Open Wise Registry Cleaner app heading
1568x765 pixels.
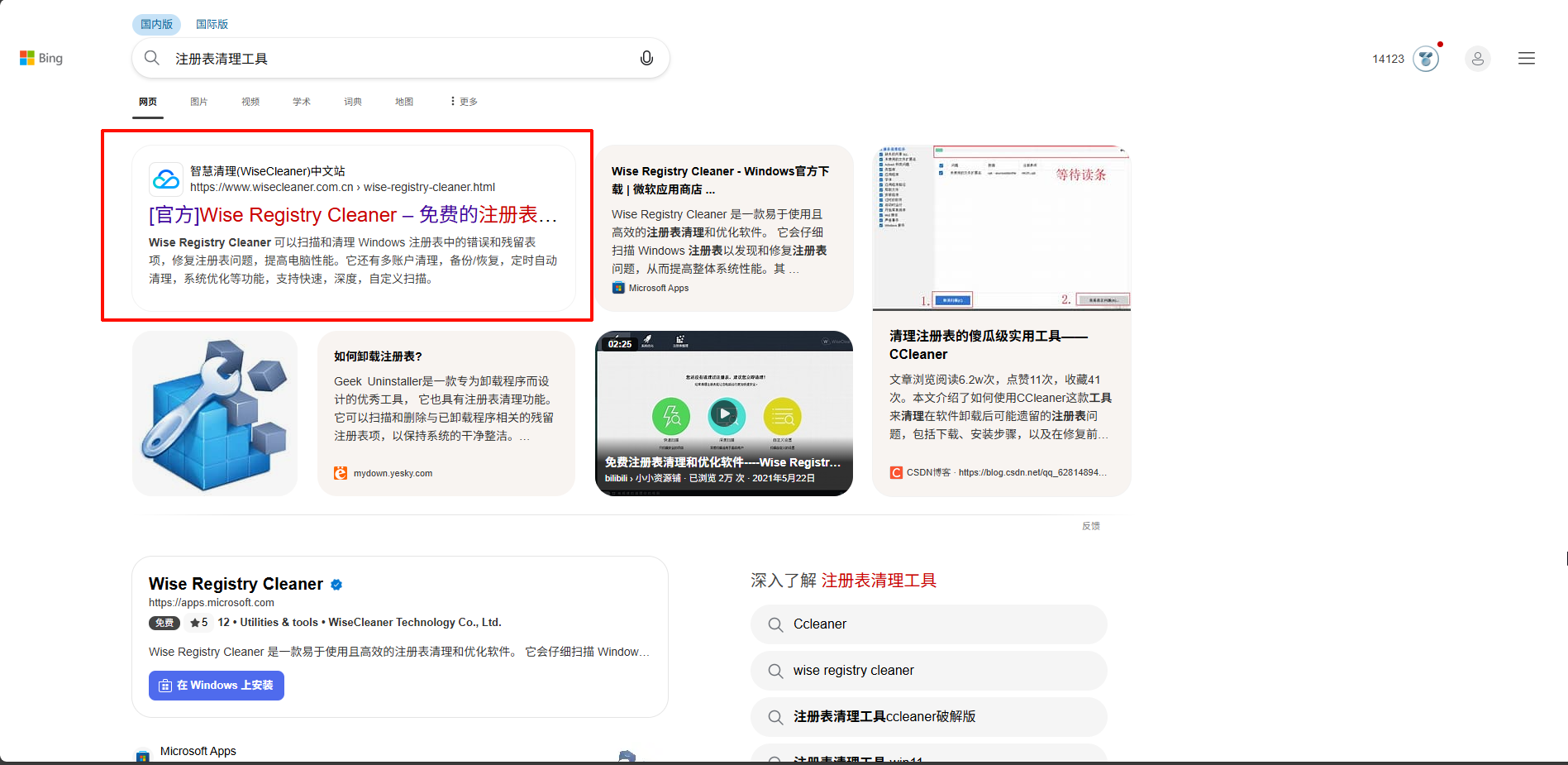(x=236, y=584)
